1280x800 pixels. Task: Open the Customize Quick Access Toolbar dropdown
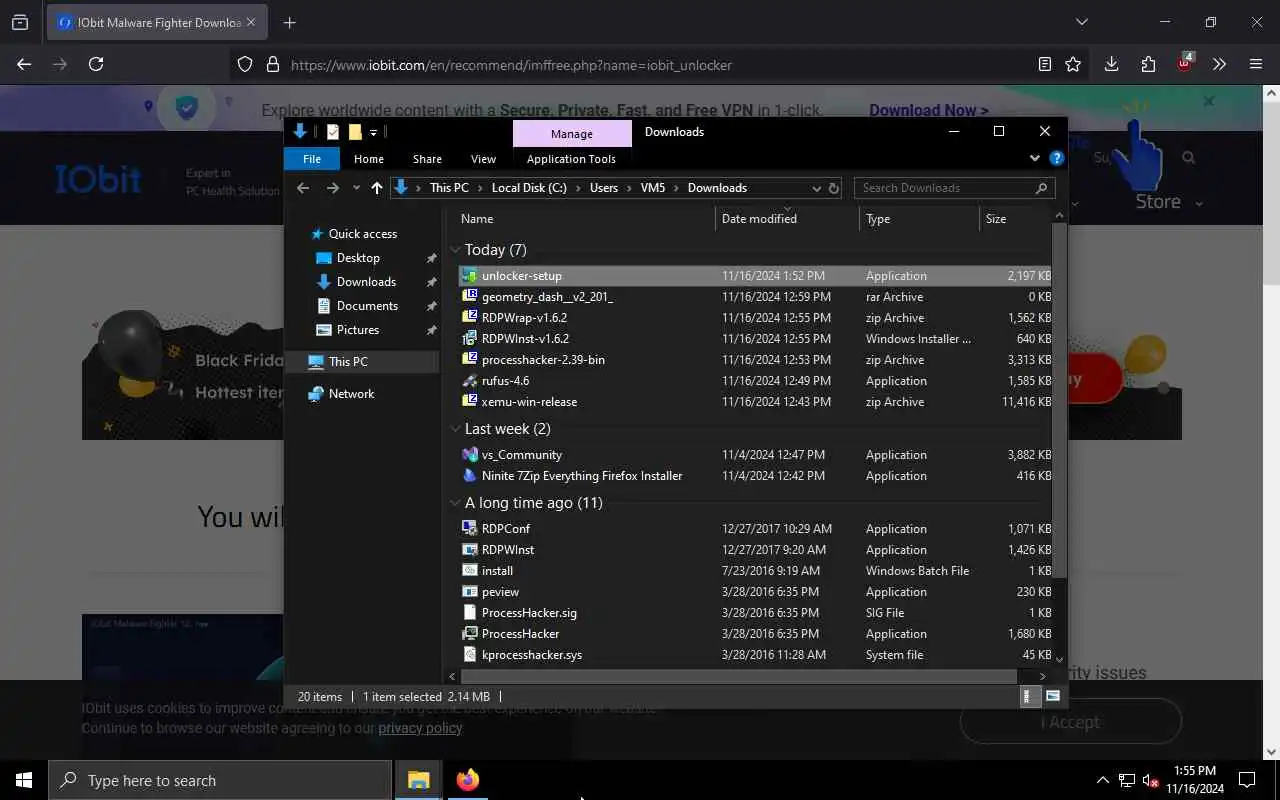373,132
